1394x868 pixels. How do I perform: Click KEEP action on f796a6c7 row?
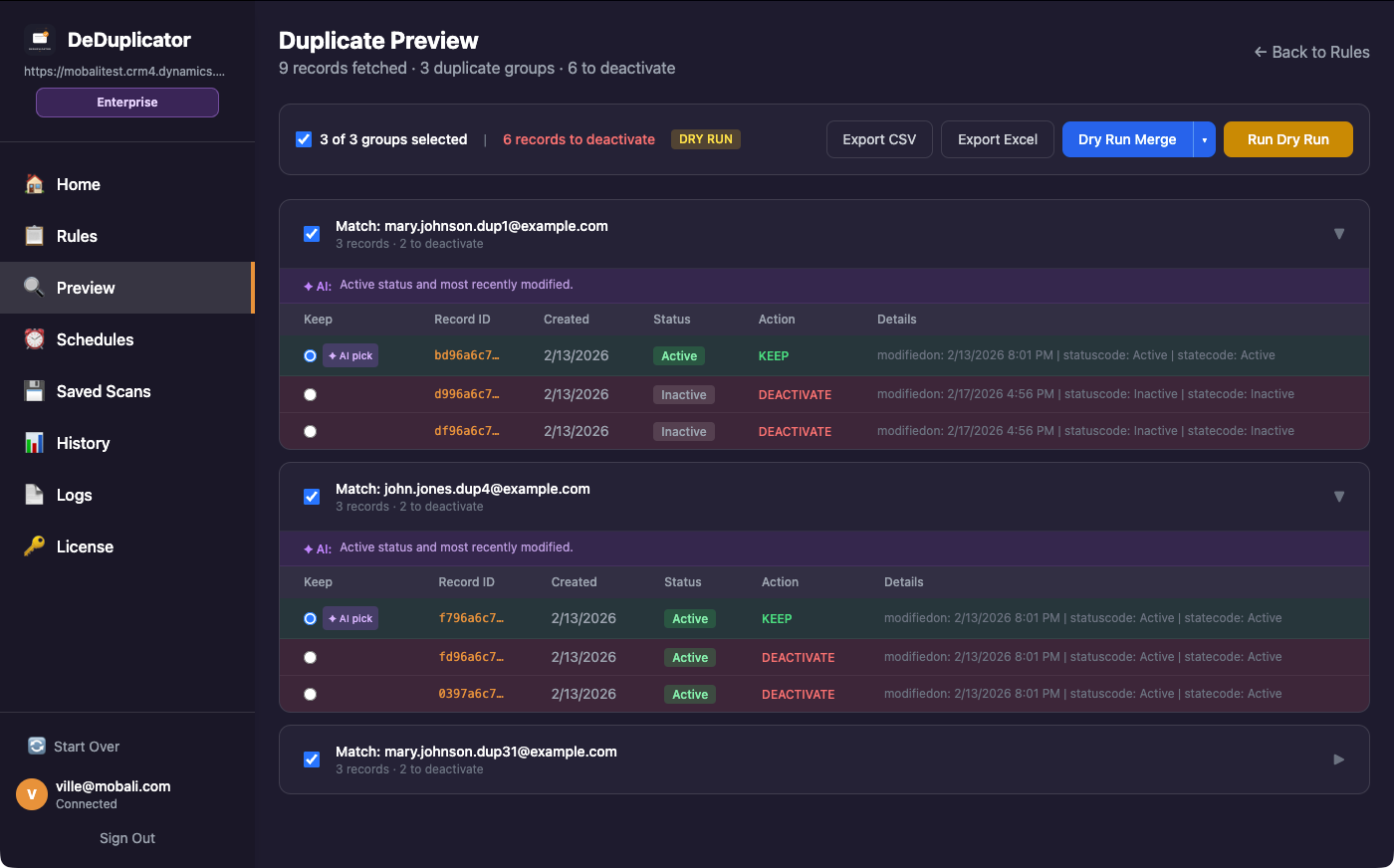pyautogui.click(x=777, y=619)
